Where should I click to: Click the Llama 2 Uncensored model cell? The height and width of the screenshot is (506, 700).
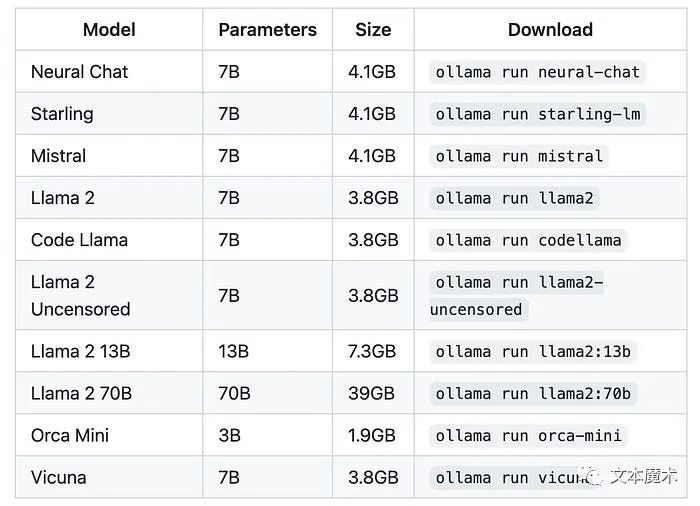coord(80,296)
